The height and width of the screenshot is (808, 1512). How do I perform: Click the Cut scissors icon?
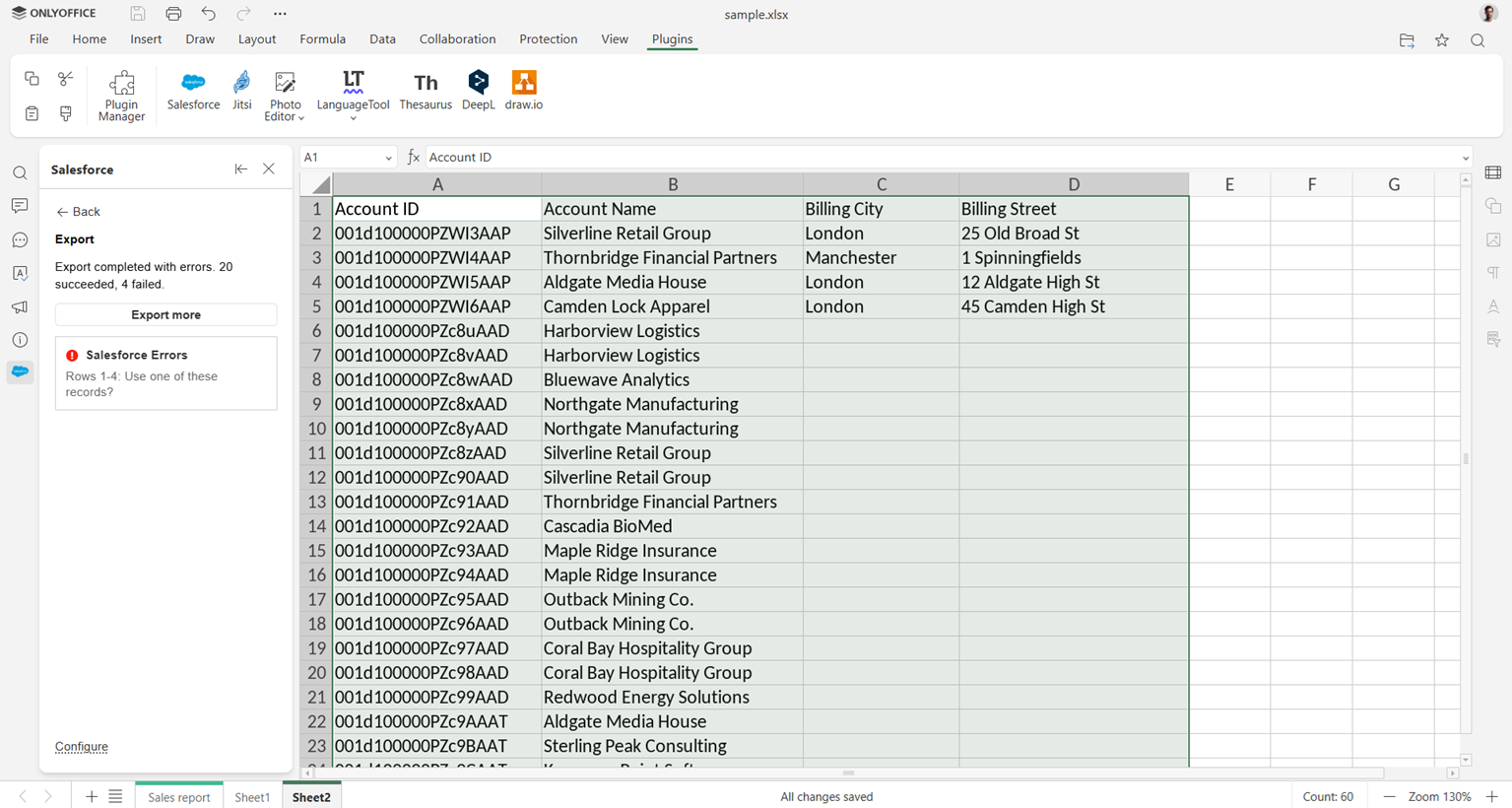[x=66, y=79]
